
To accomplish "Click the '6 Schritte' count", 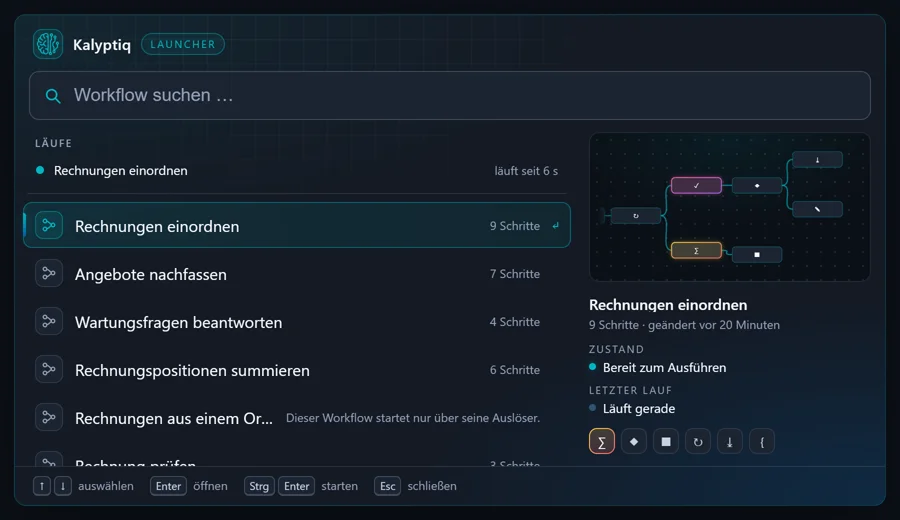I will point(514,370).
